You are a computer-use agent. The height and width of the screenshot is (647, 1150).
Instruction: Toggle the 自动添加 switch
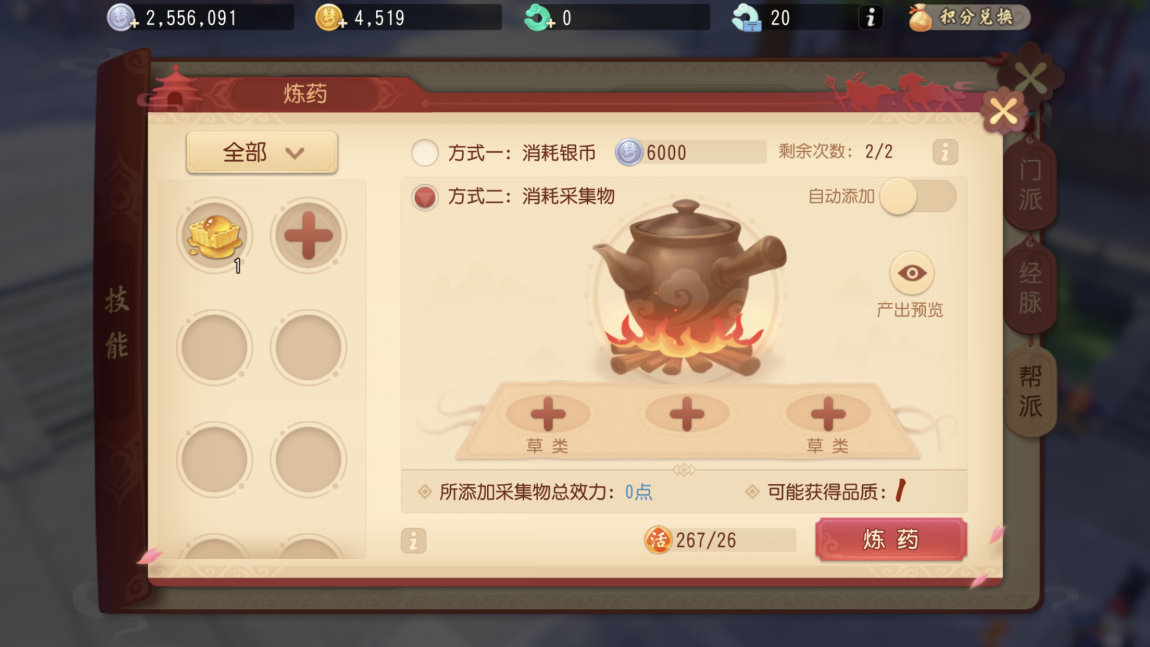918,197
